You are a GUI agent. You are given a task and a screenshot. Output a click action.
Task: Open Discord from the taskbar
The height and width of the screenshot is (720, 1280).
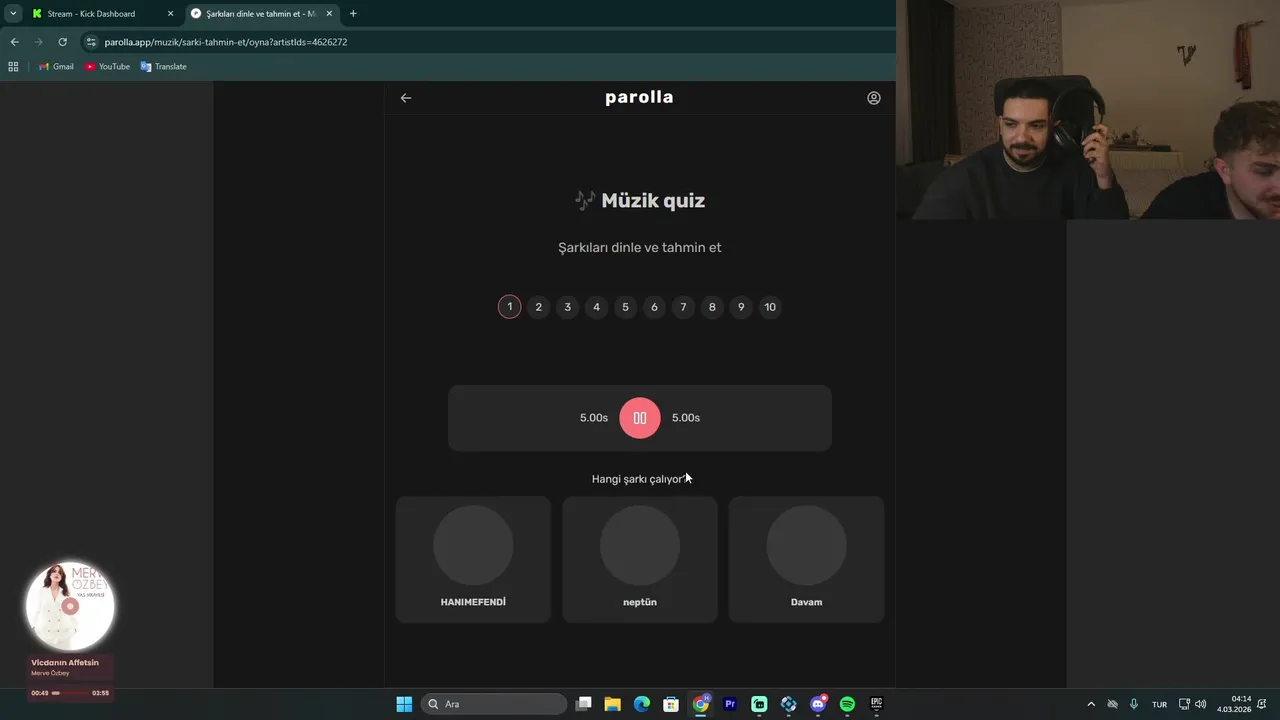(x=818, y=704)
